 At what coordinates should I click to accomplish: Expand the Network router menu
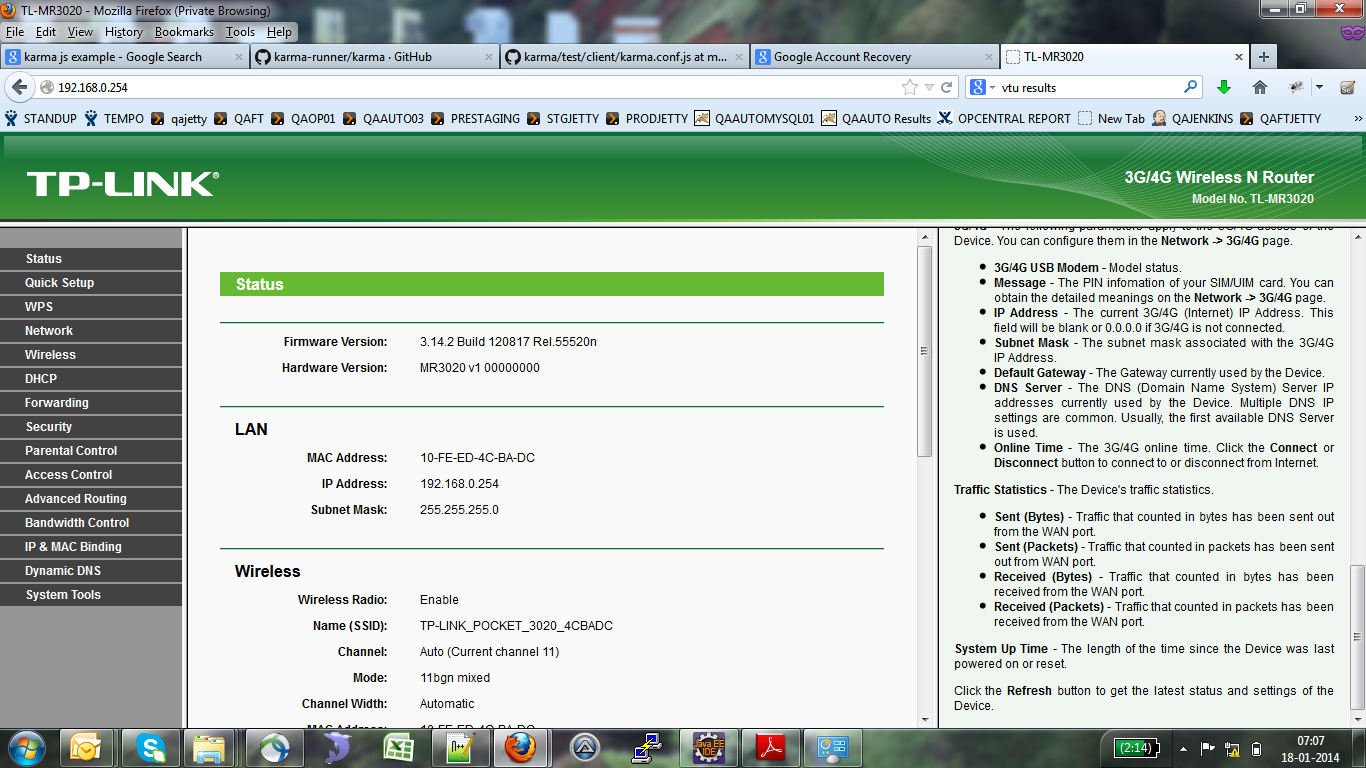tap(91, 331)
